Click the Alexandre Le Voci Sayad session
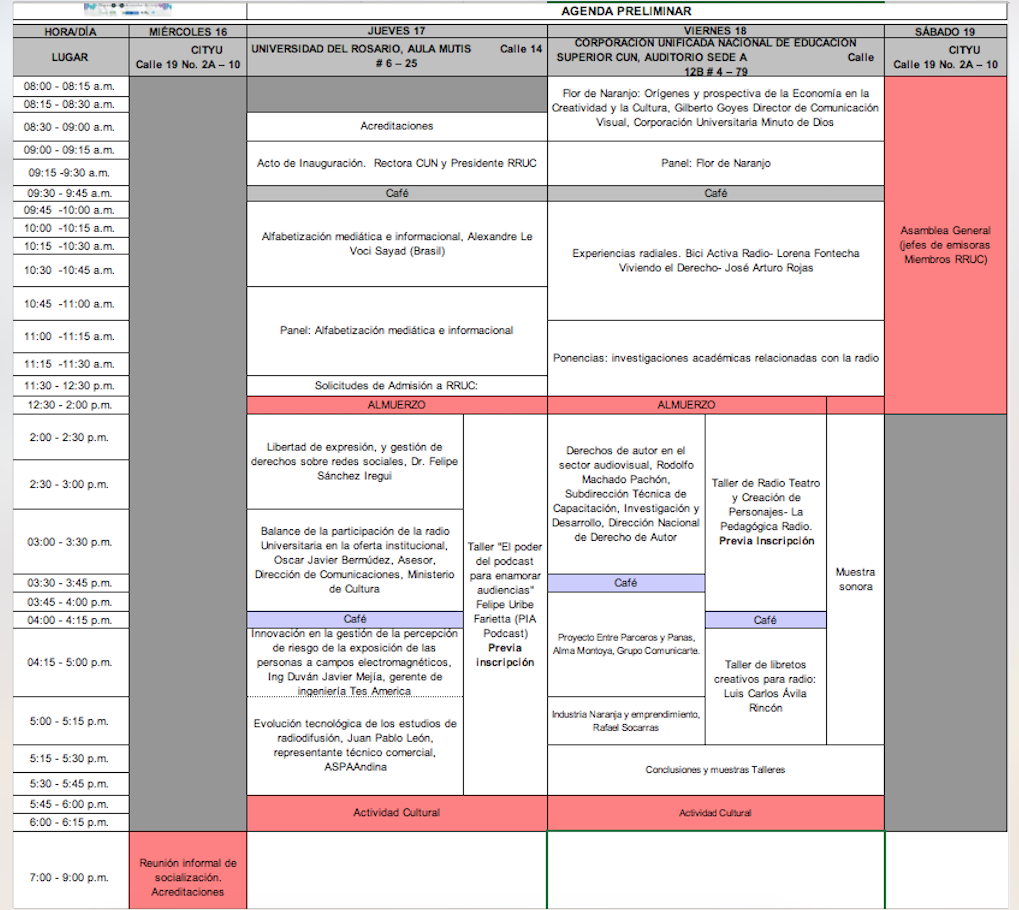Viewport: 1019px width, 910px height. pos(397,244)
